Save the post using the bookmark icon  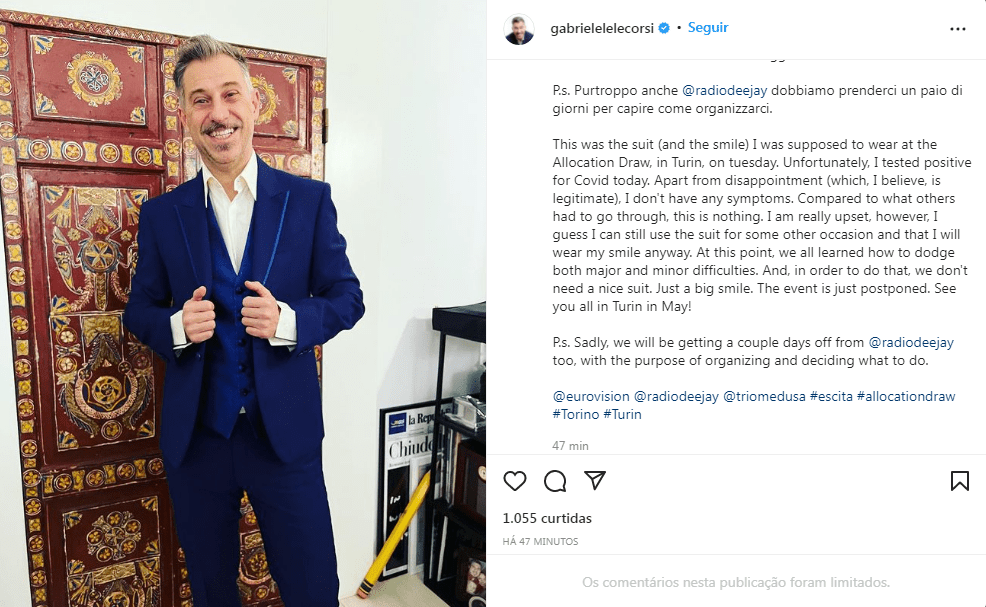[960, 481]
